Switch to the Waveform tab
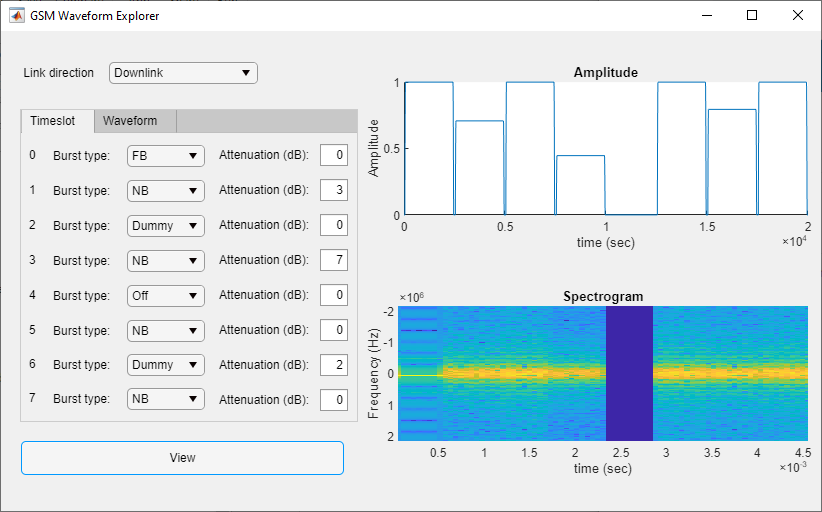The height and width of the screenshot is (512, 822). [x=130, y=121]
